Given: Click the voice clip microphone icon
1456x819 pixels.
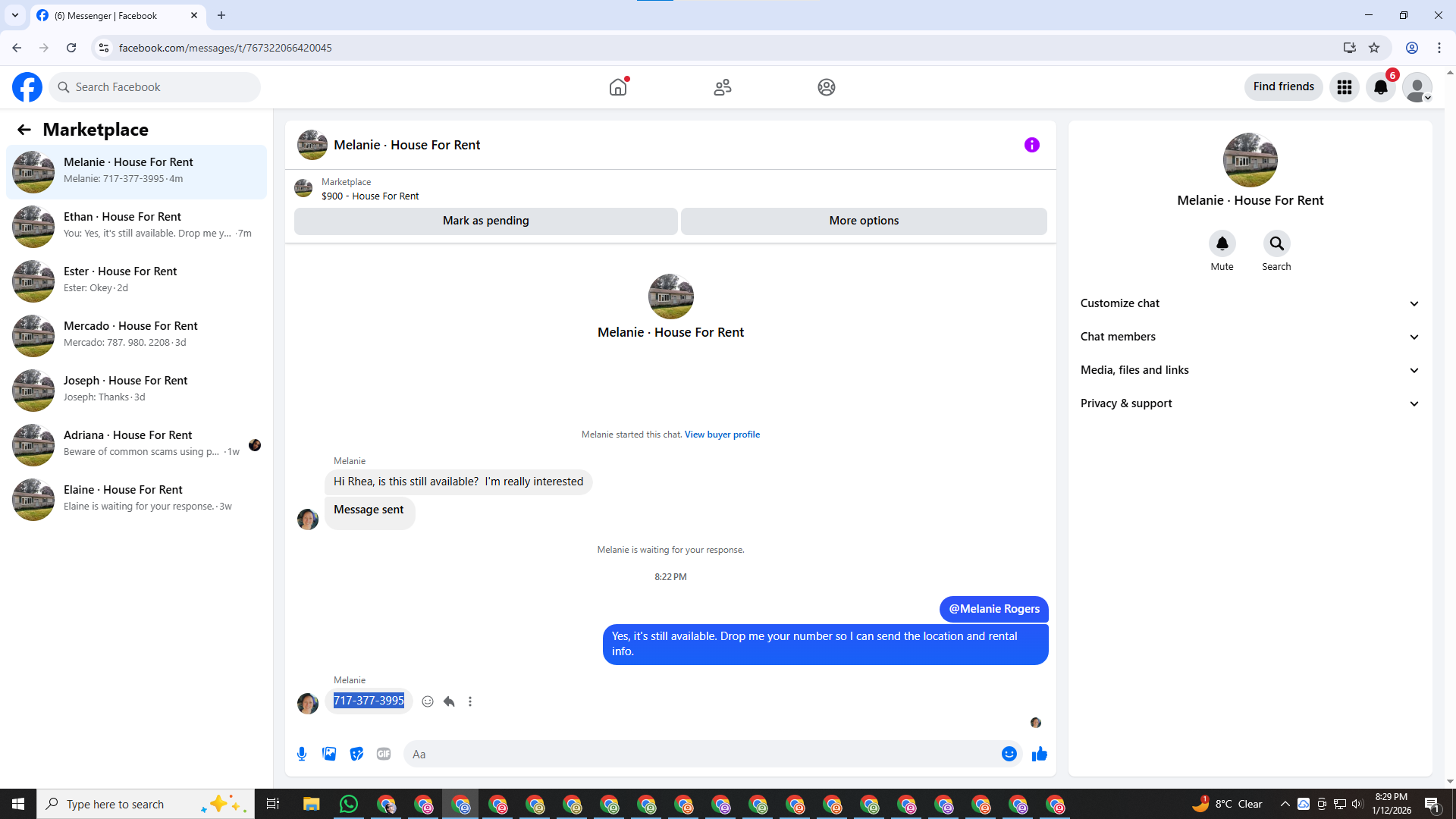Looking at the screenshot, I should click(302, 754).
